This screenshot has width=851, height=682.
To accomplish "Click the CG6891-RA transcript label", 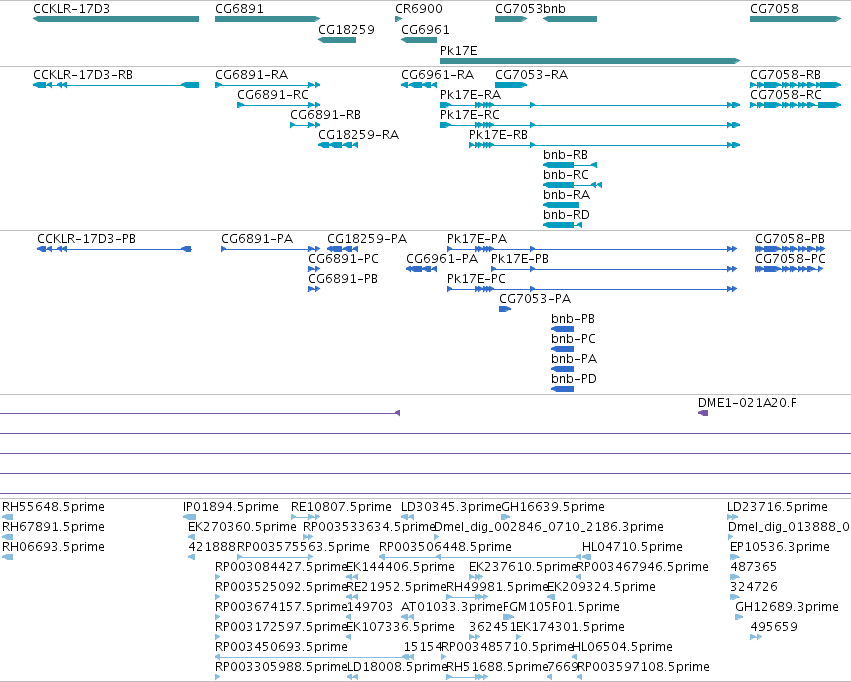I will pyautogui.click(x=251, y=74).
